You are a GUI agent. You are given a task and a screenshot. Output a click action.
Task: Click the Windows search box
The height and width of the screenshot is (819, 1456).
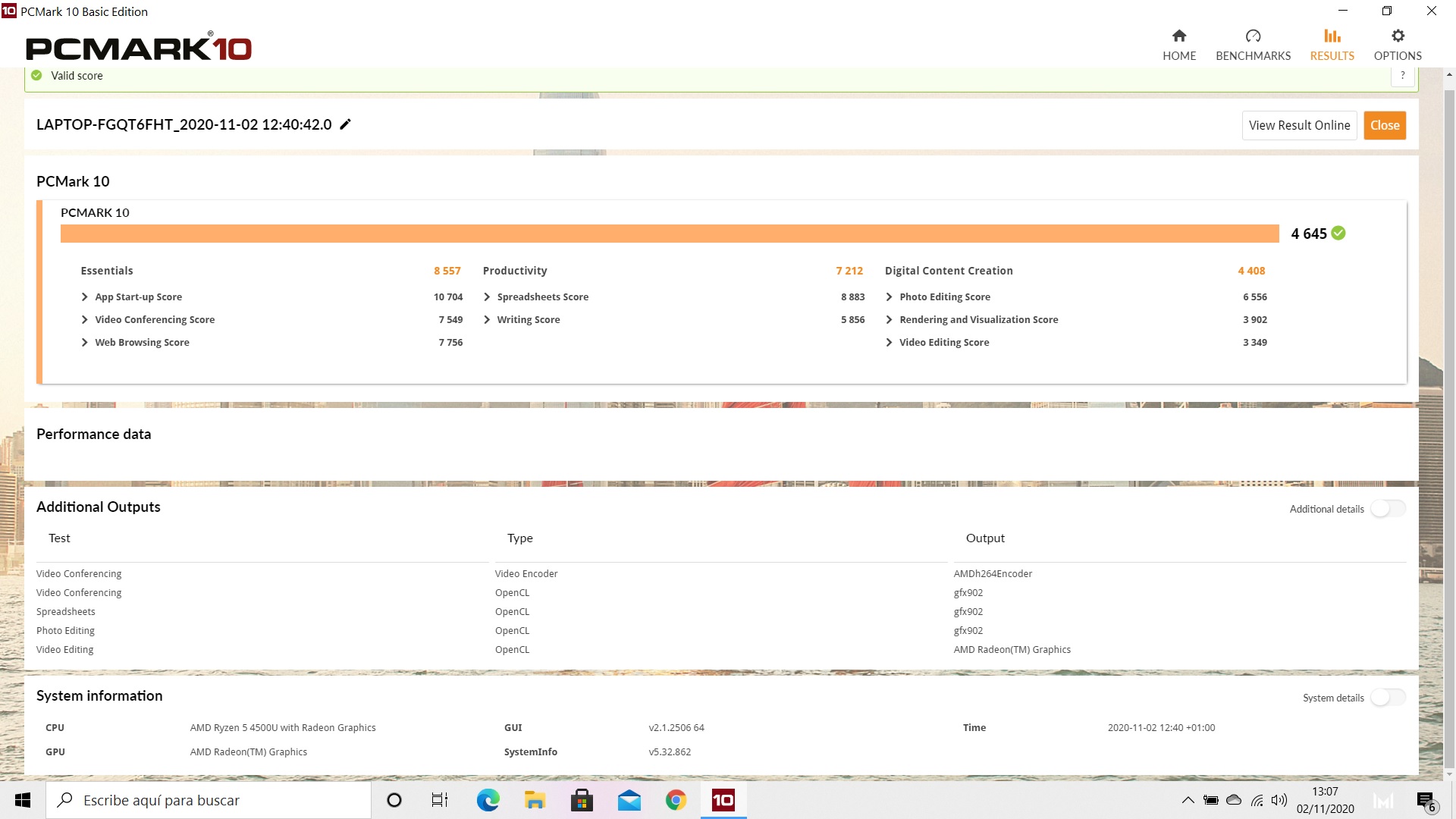(209, 800)
